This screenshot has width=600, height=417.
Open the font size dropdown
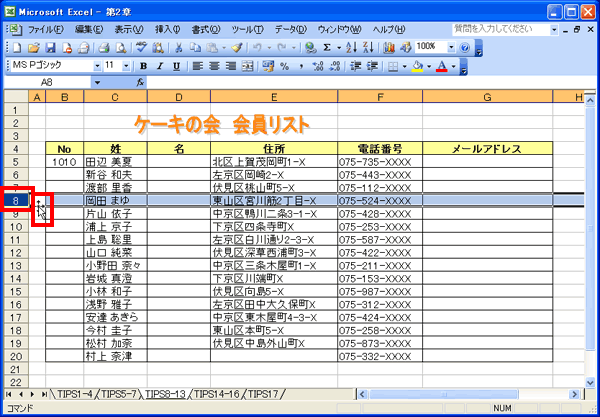[x=126, y=67]
